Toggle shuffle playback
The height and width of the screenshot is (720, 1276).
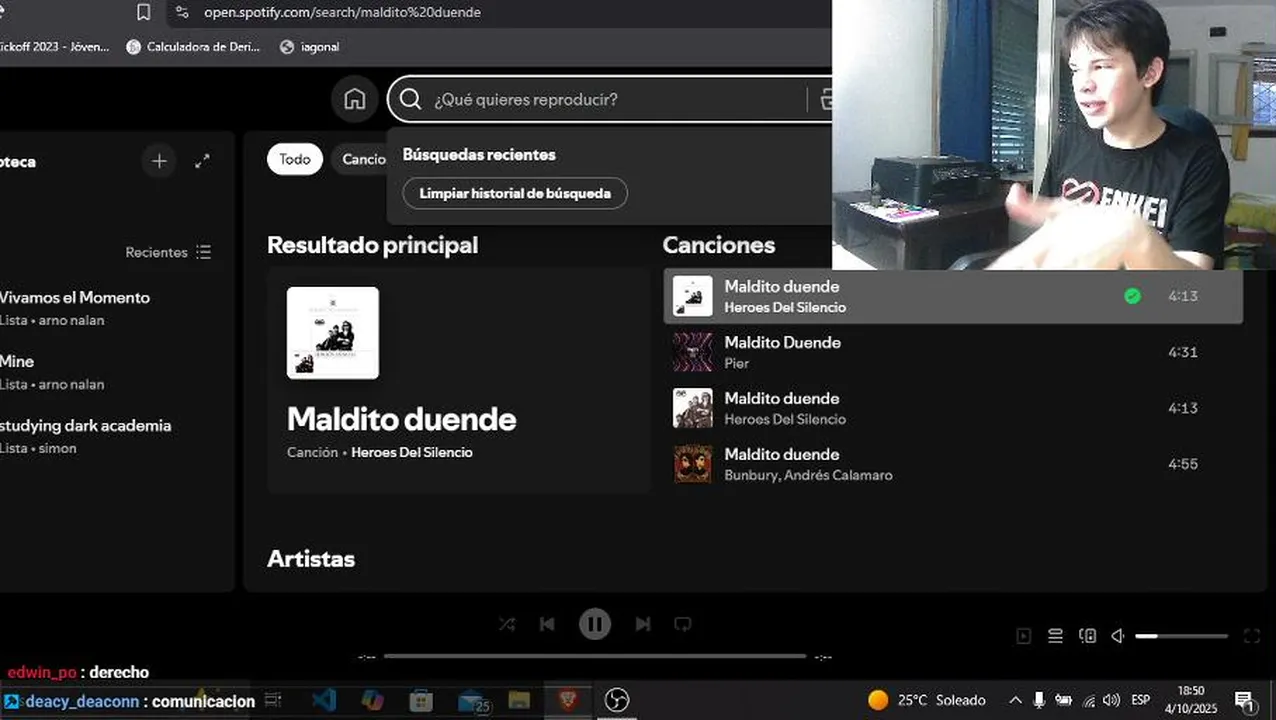click(507, 624)
